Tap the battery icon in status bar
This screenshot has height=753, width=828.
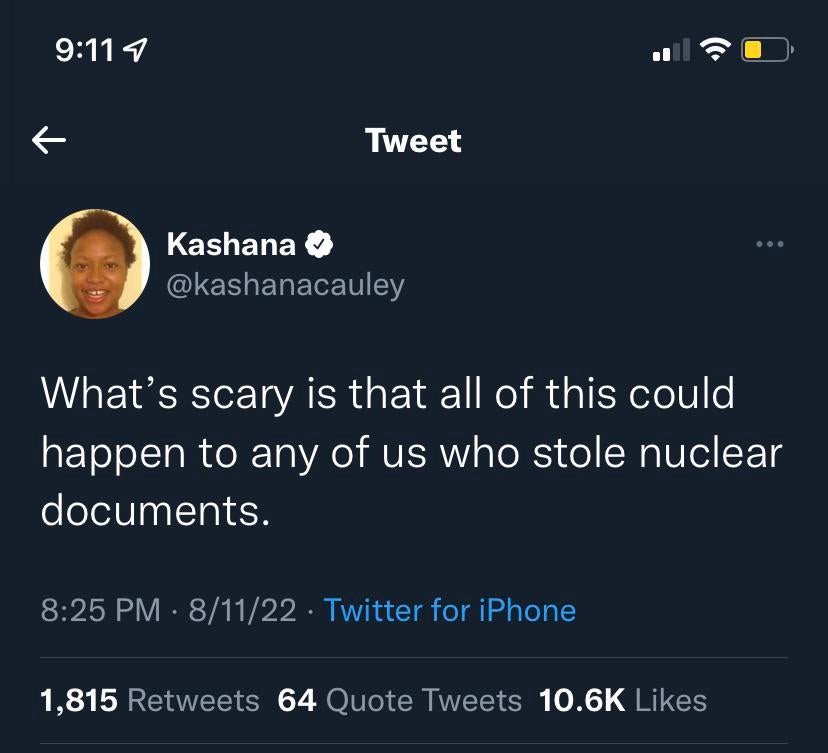coord(766,49)
